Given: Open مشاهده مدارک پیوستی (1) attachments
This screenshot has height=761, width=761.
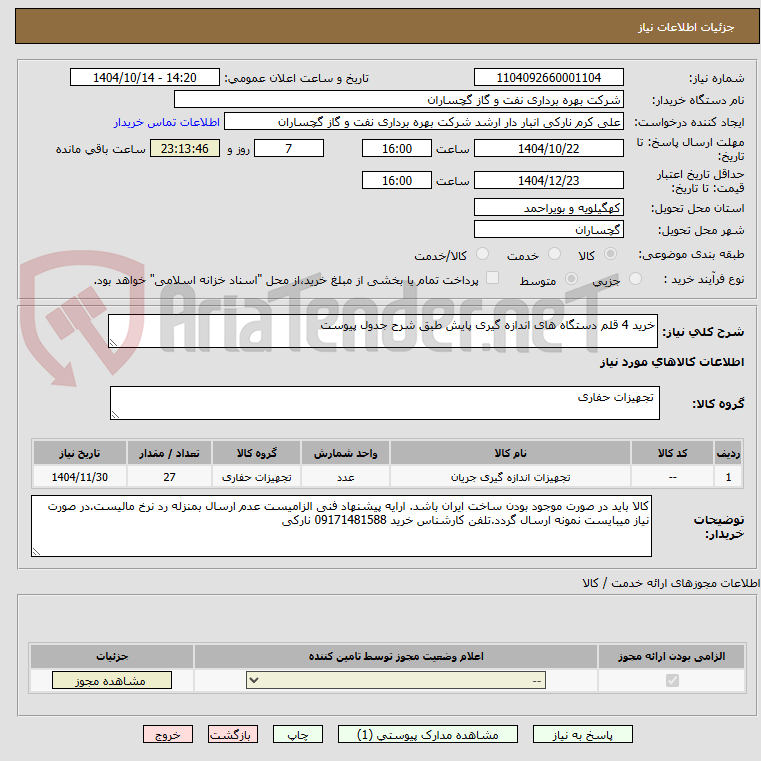Looking at the screenshot, I should pyautogui.click(x=428, y=735).
